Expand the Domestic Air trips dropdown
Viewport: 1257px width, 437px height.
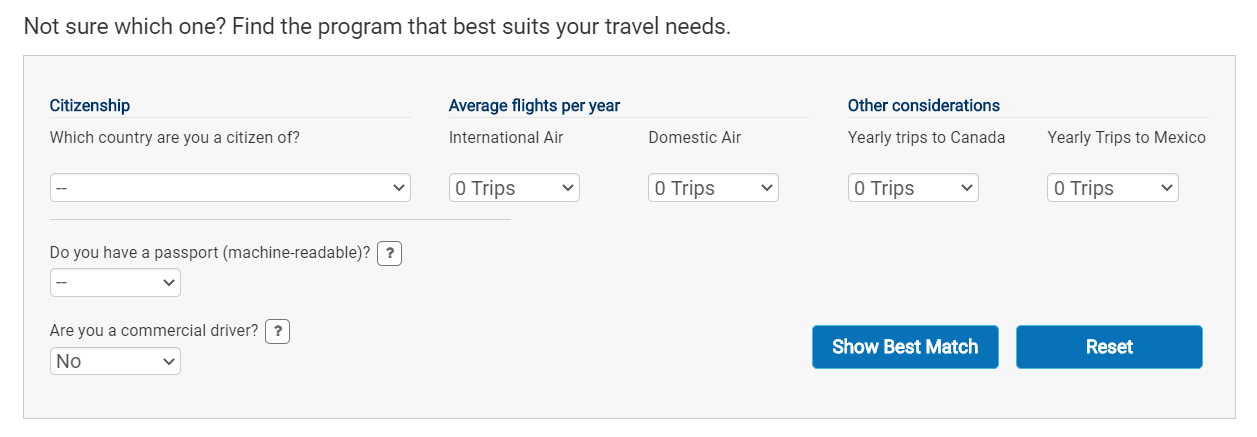tap(713, 188)
